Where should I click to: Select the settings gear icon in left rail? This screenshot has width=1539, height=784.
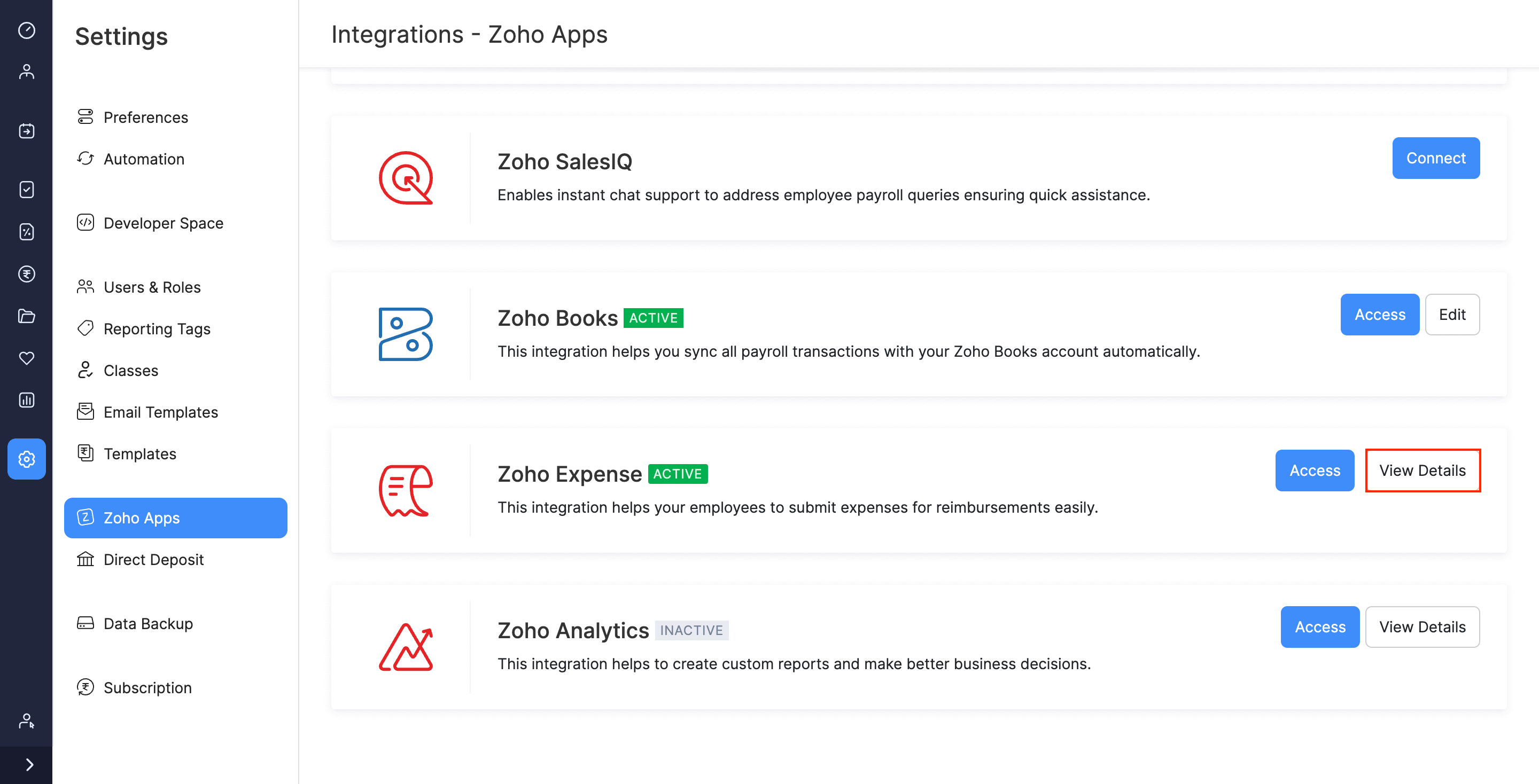coord(26,459)
